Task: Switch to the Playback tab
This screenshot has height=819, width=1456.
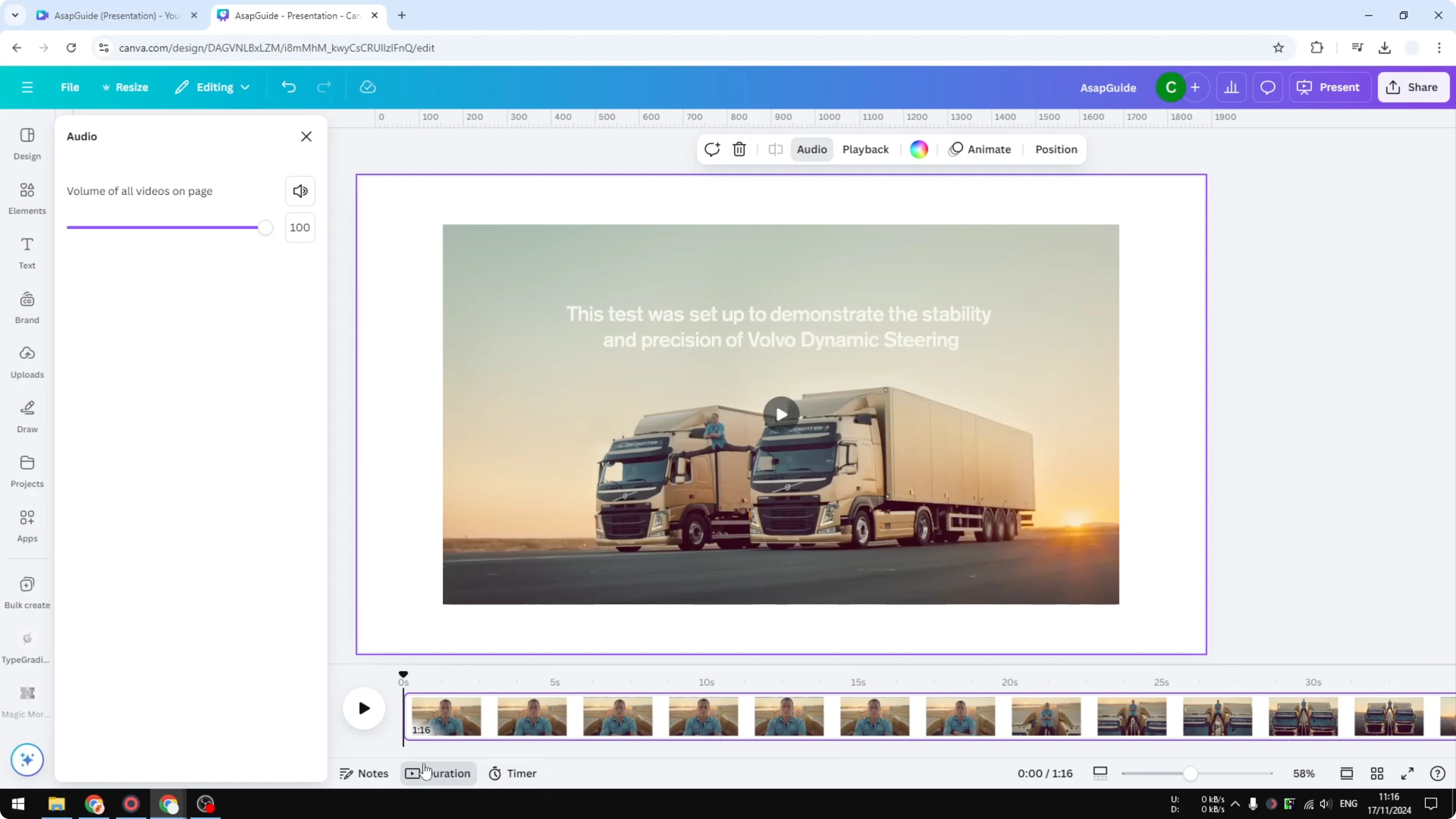Action: coord(865,149)
